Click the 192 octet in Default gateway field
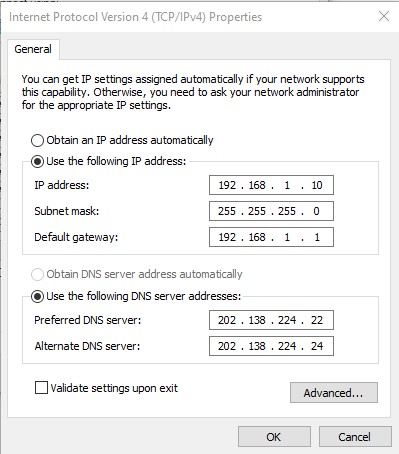This screenshot has width=399, height=454. [227, 237]
